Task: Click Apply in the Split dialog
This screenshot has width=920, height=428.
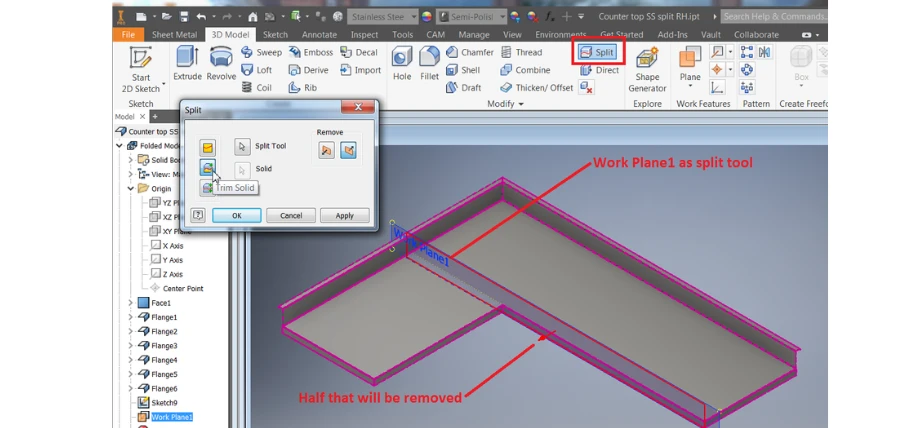Action: pyautogui.click(x=344, y=215)
